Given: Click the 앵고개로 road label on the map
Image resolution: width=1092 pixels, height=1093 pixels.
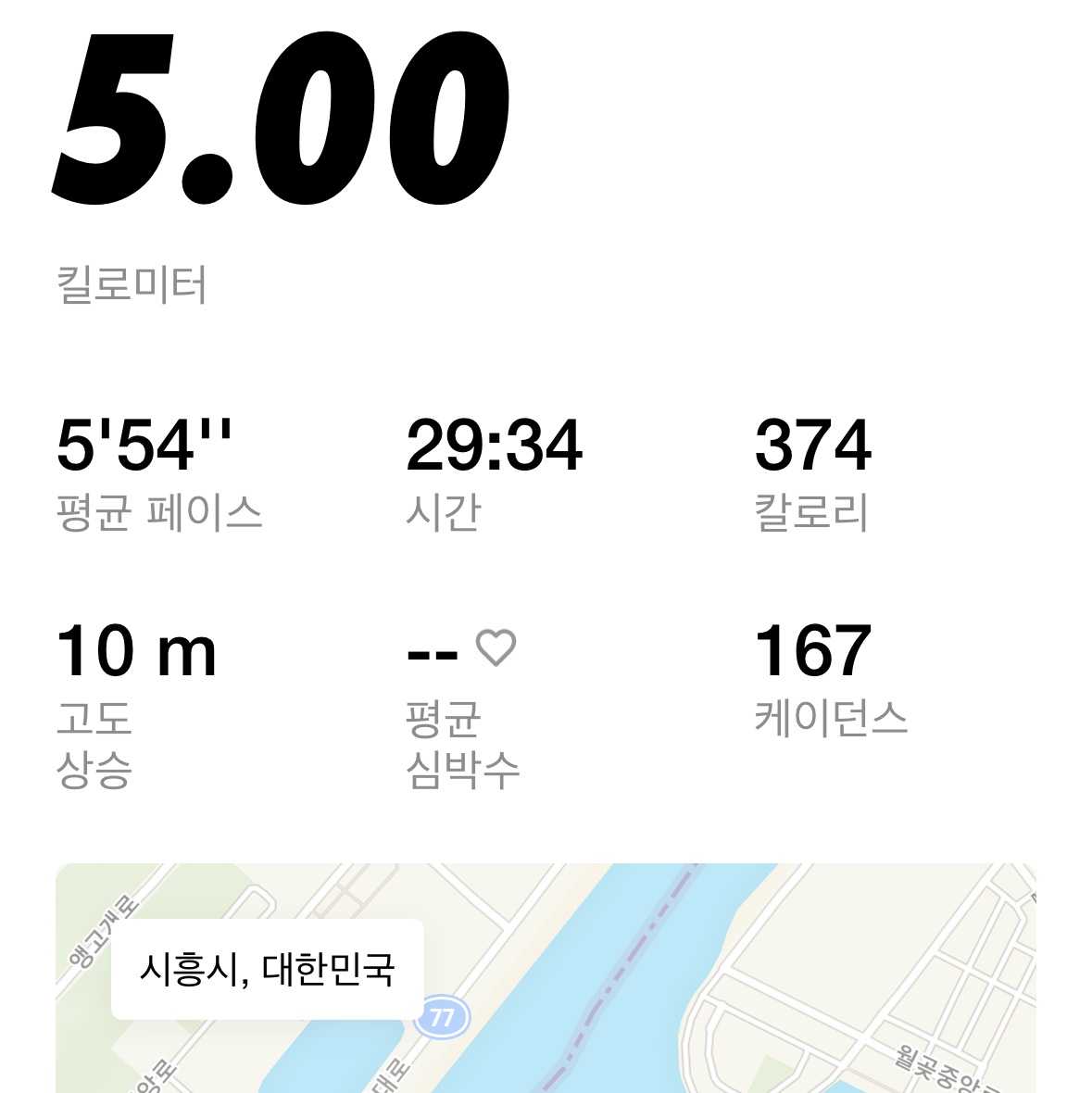Looking at the screenshot, I should [103, 933].
